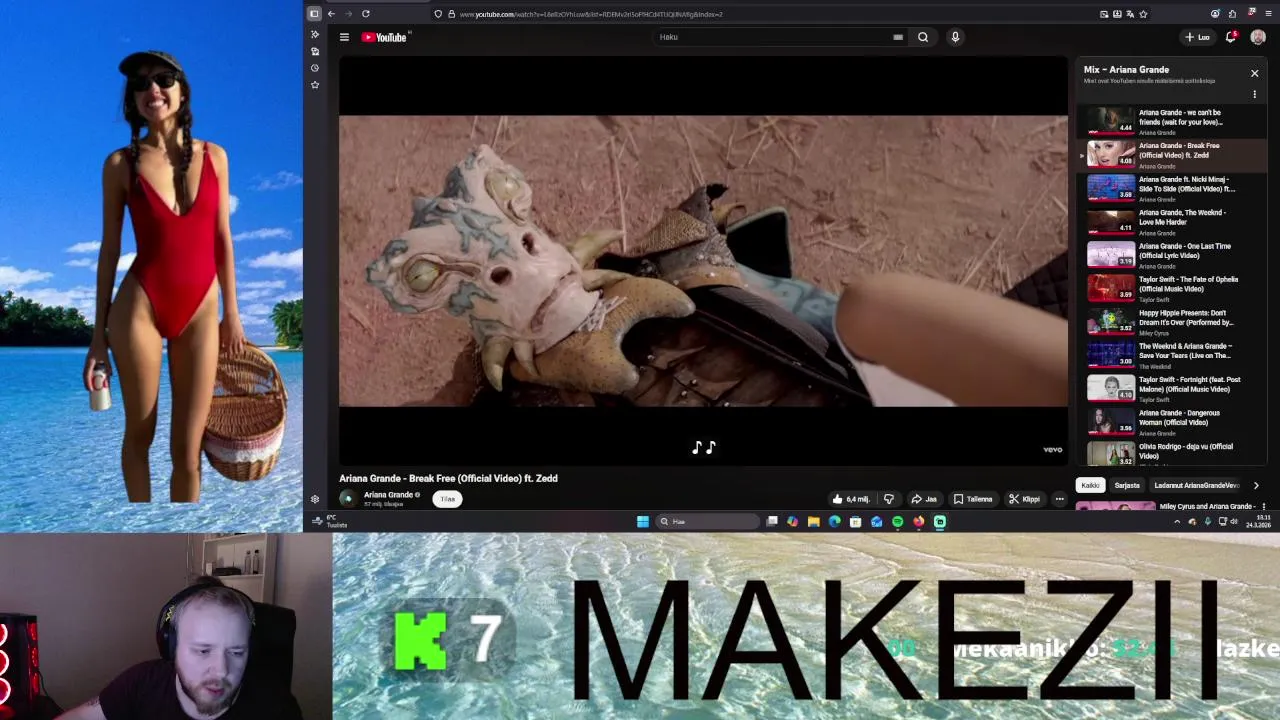Show more filter chips with right arrow

pos(1256,485)
